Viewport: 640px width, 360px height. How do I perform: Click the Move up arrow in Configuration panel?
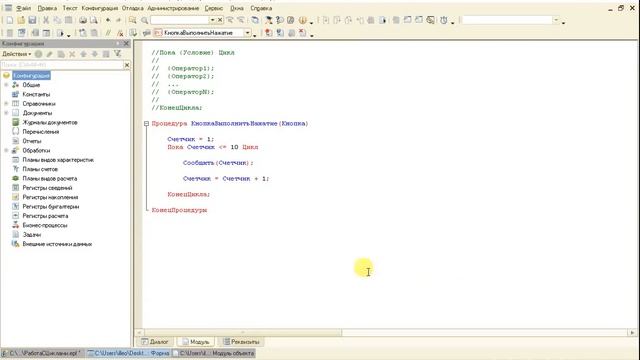(84, 54)
